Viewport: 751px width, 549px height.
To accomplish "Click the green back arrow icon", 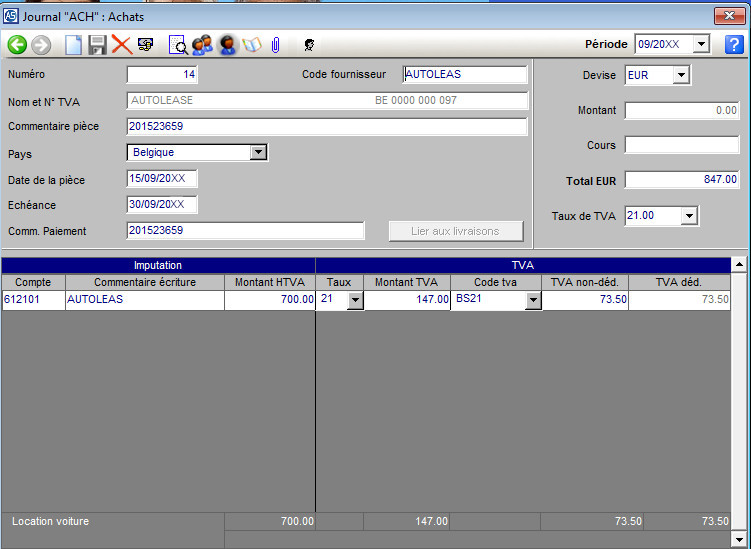I will pyautogui.click(x=17, y=44).
